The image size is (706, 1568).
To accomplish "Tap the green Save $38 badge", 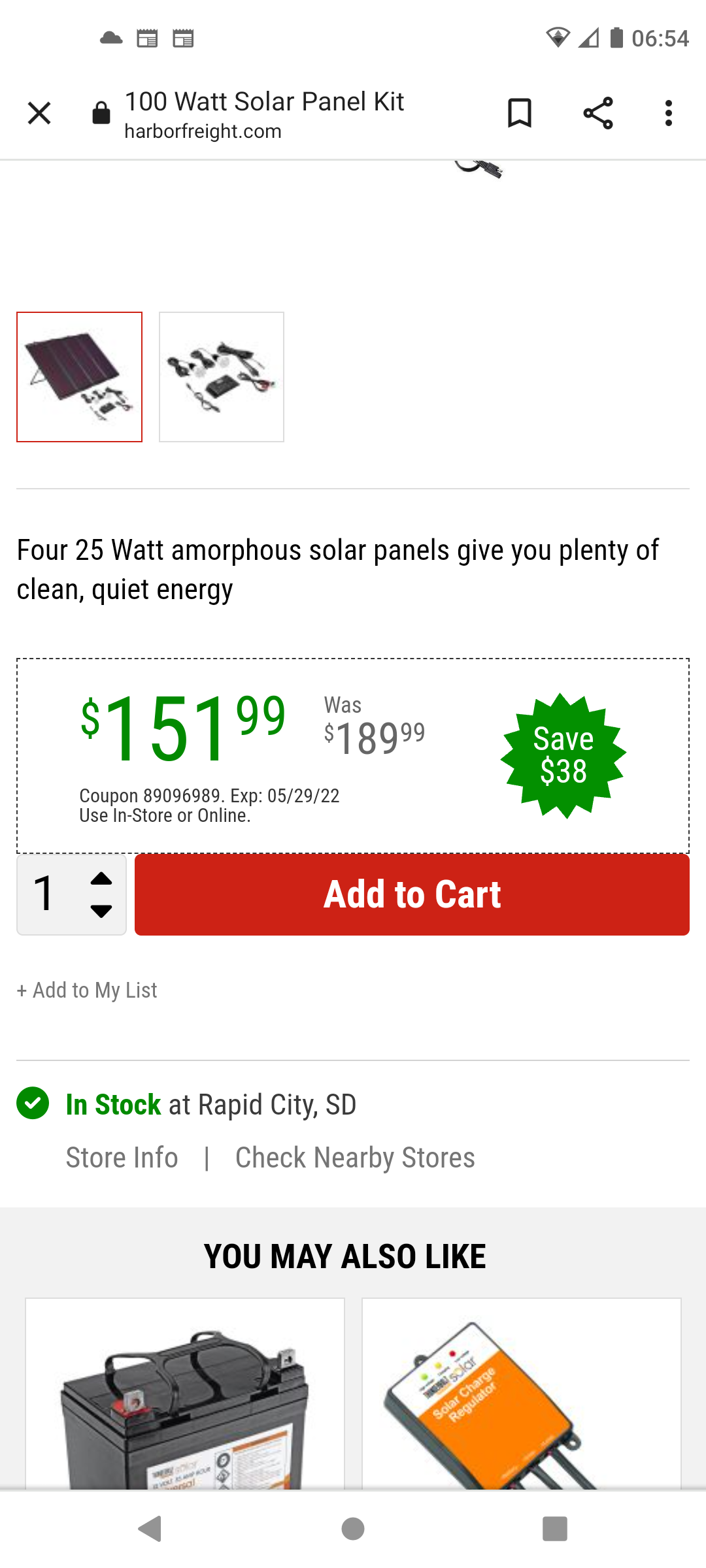I will [x=563, y=755].
